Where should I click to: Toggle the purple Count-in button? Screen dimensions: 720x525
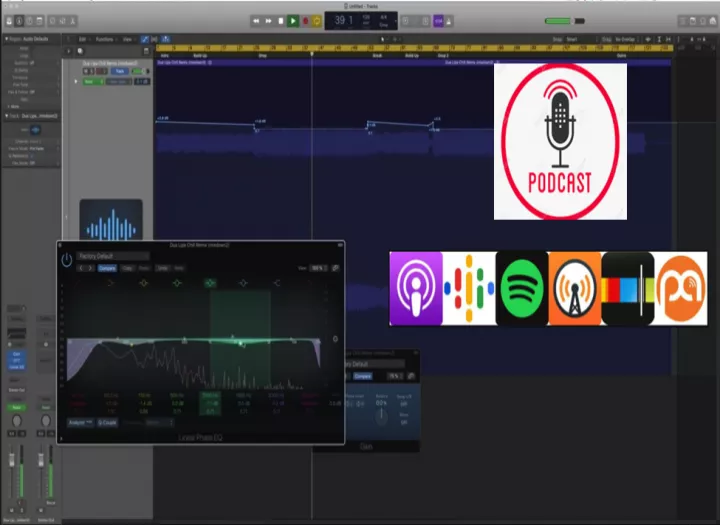[x=439, y=21]
